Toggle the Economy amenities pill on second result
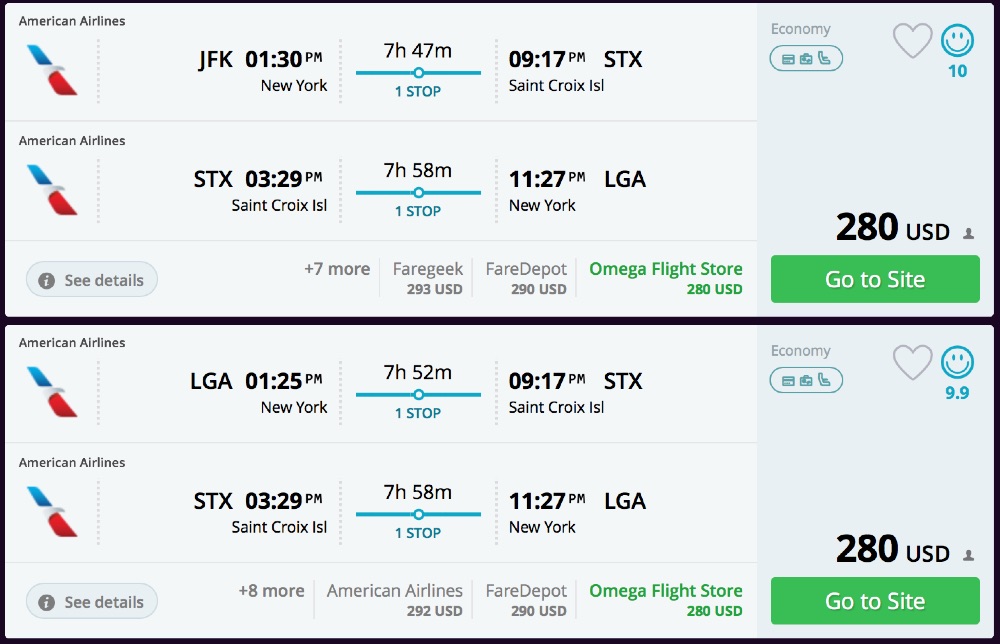 click(x=806, y=380)
